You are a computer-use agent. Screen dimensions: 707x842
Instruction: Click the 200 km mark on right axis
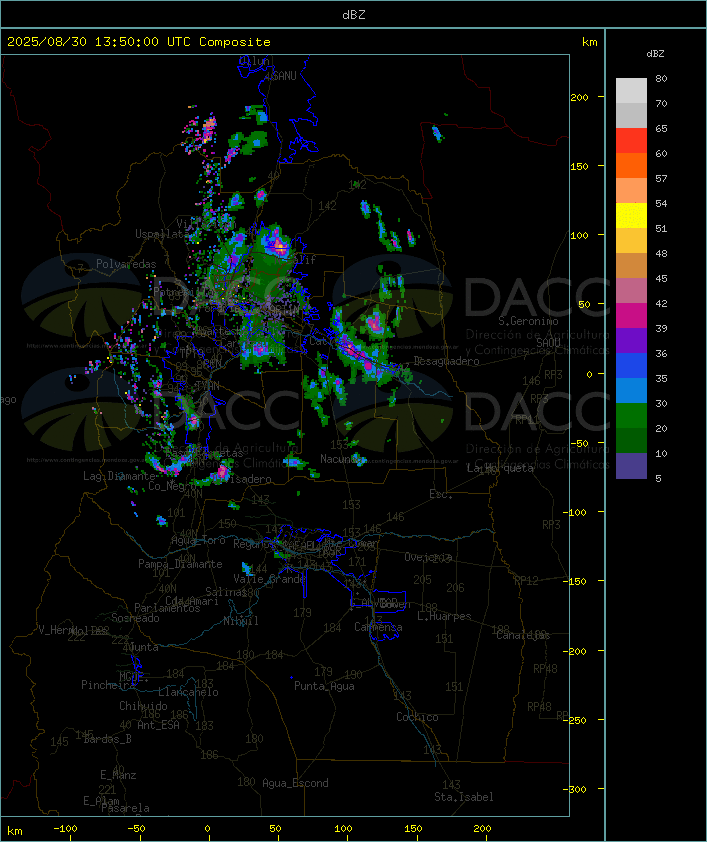tap(579, 98)
